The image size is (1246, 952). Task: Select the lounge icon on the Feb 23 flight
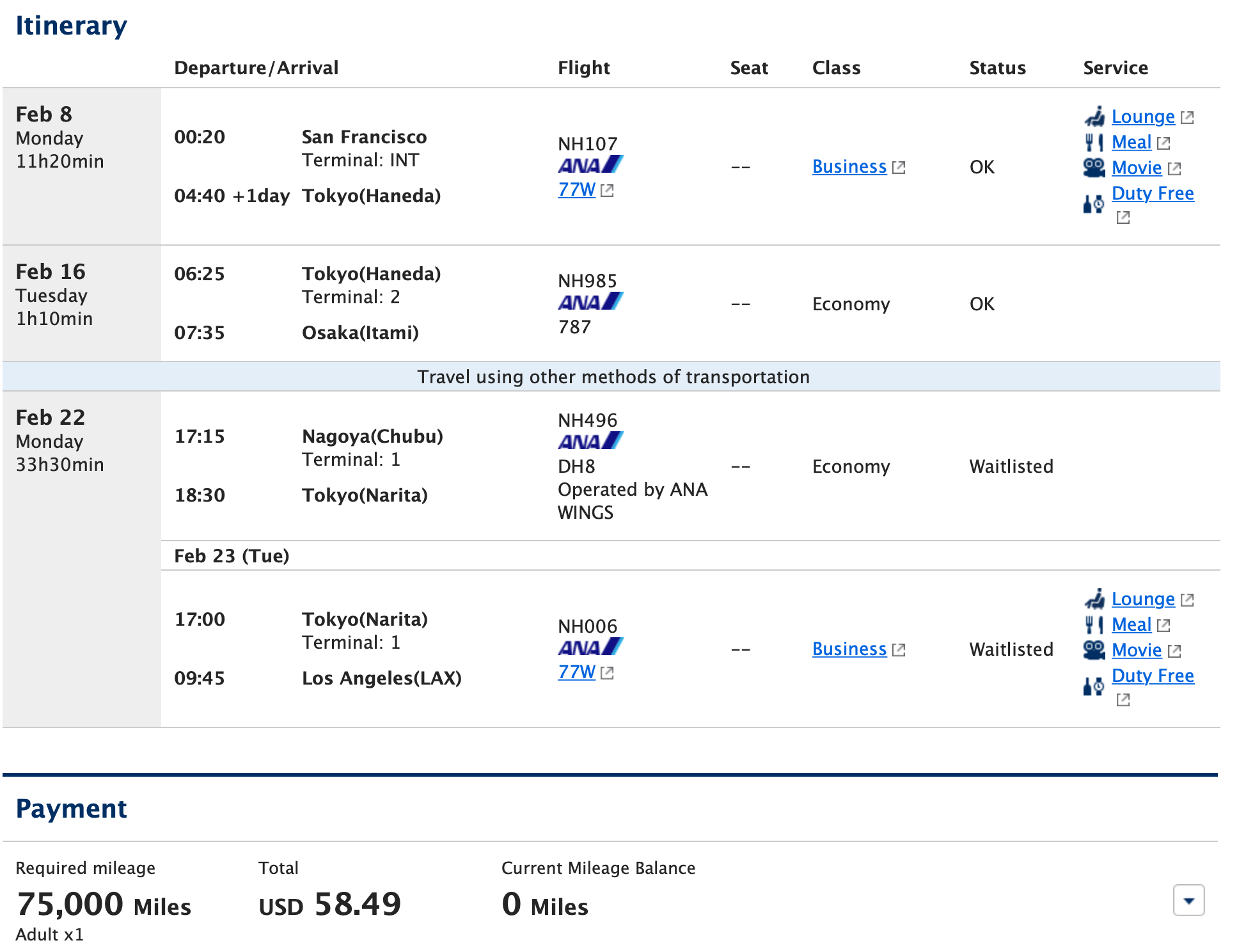[x=1095, y=599]
